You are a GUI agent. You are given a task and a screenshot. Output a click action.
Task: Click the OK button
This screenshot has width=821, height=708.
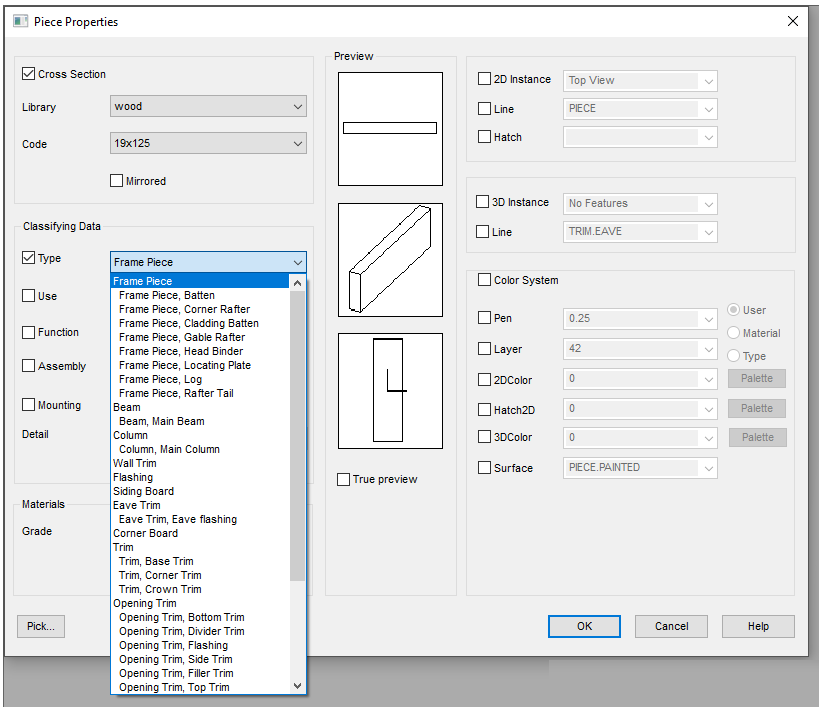(x=584, y=626)
